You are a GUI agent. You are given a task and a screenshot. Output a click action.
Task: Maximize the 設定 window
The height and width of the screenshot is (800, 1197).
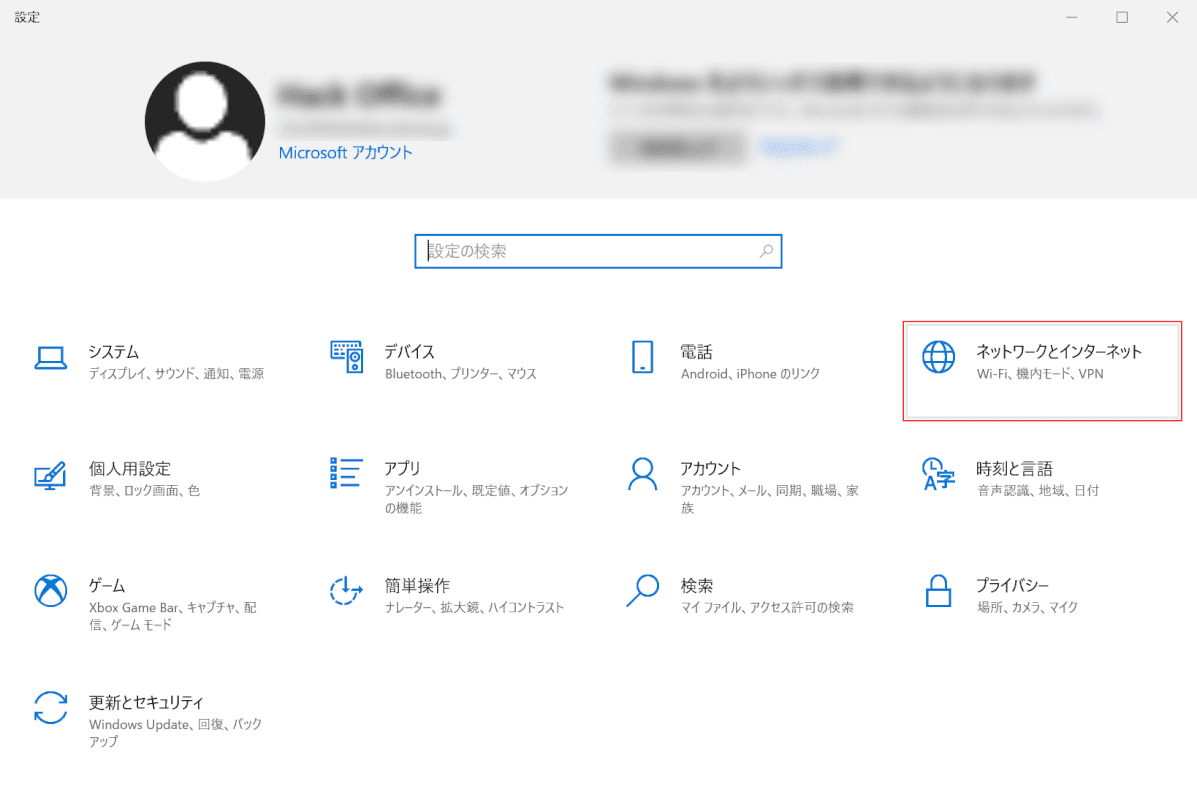(x=1122, y=18)
